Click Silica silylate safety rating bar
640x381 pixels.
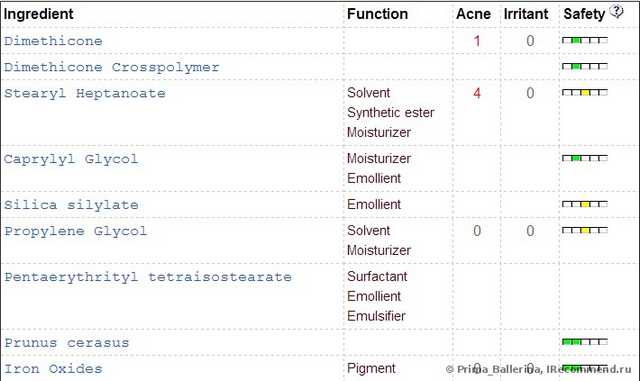585,204
